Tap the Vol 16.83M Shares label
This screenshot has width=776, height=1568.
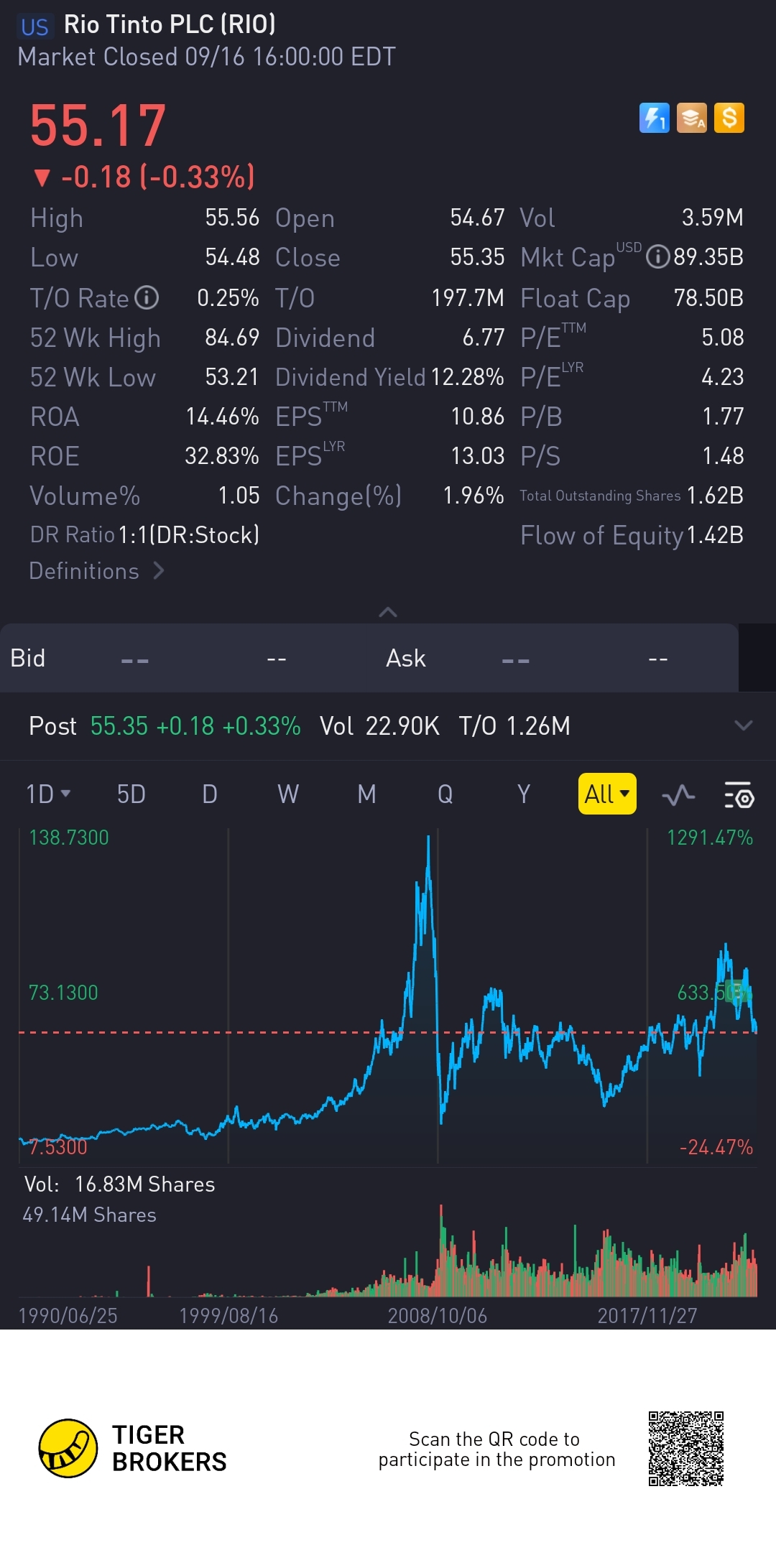(120, 1184)
